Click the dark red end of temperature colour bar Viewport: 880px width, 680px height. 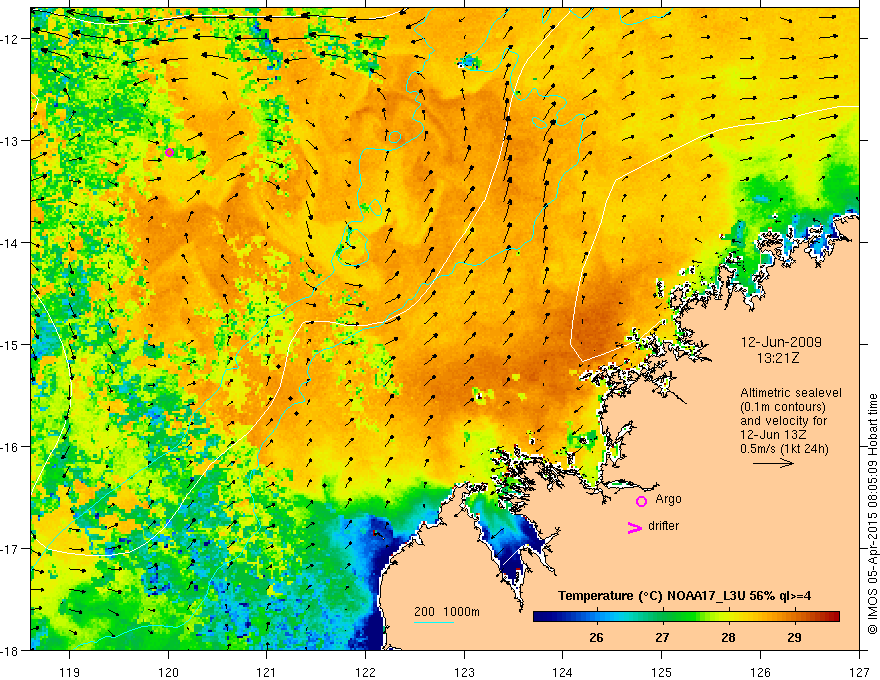[x=834, y=617]
